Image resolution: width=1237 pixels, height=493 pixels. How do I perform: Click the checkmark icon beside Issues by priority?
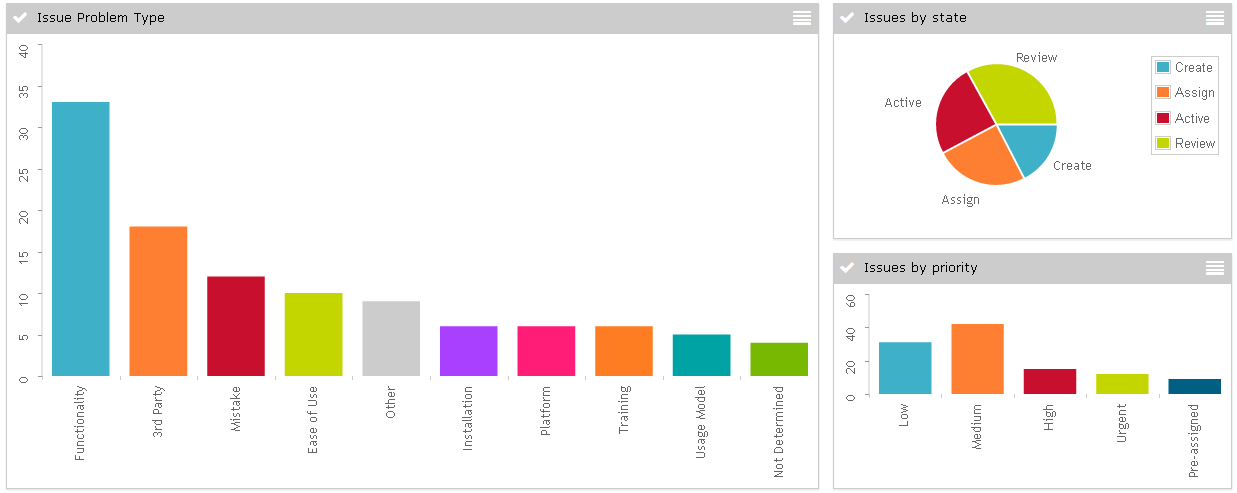[x=848, y=268]
